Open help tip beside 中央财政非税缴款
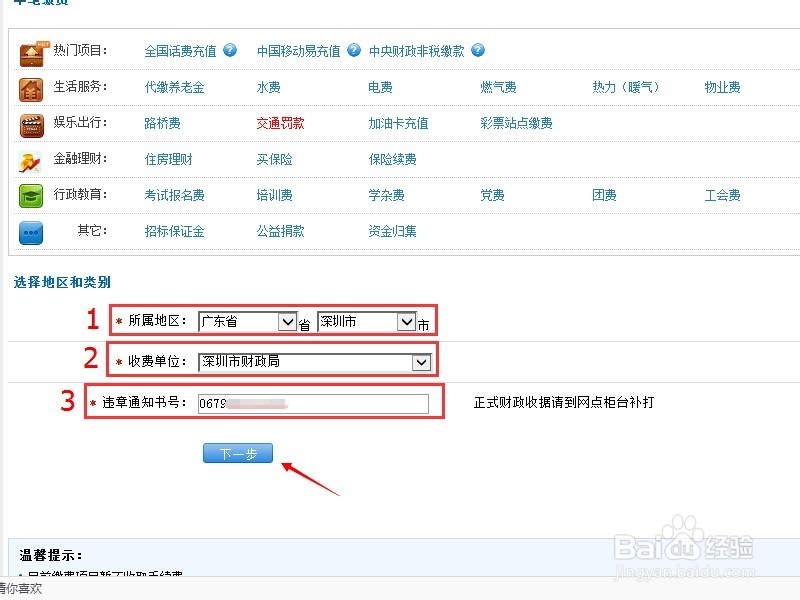The height and width of the screenshot is (600, 800). [x=478, y=50]
